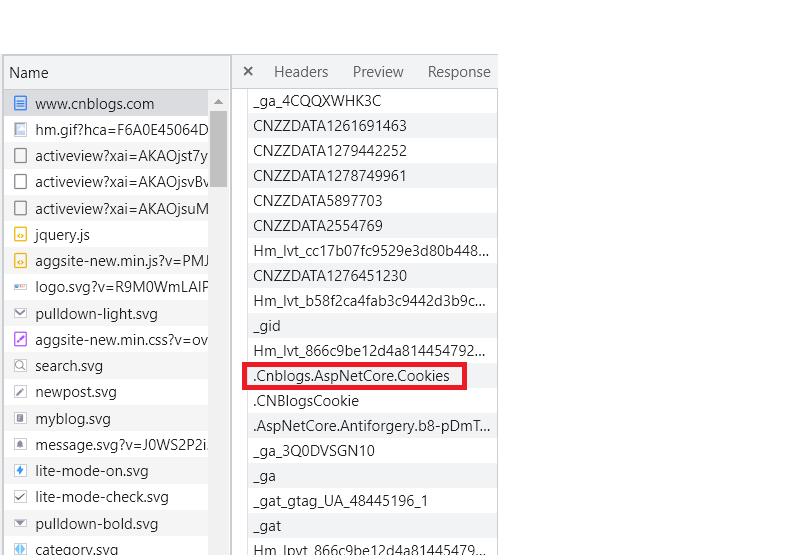Viewport: 790px width, 555px height.
Task: Select the hm.gif?hca=F6A0E45064D request
Action: [106, 129]
